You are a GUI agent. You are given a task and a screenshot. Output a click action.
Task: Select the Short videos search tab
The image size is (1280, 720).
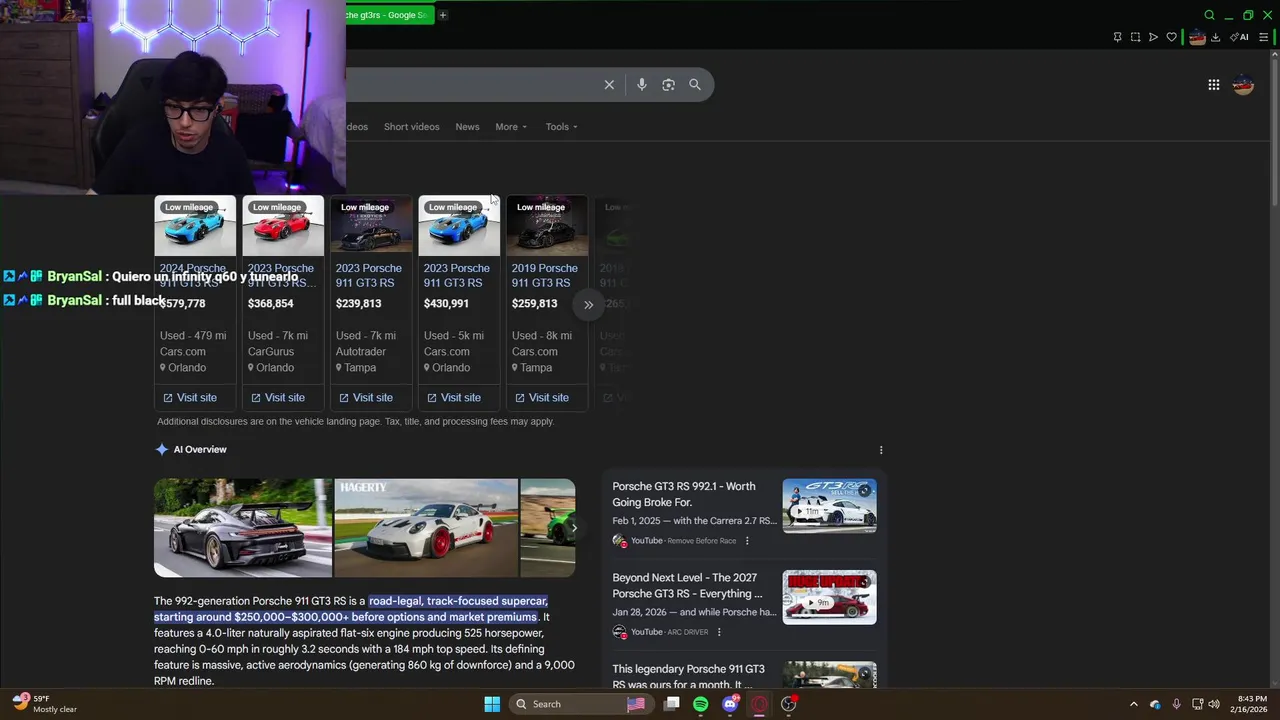tap(411, 127)
